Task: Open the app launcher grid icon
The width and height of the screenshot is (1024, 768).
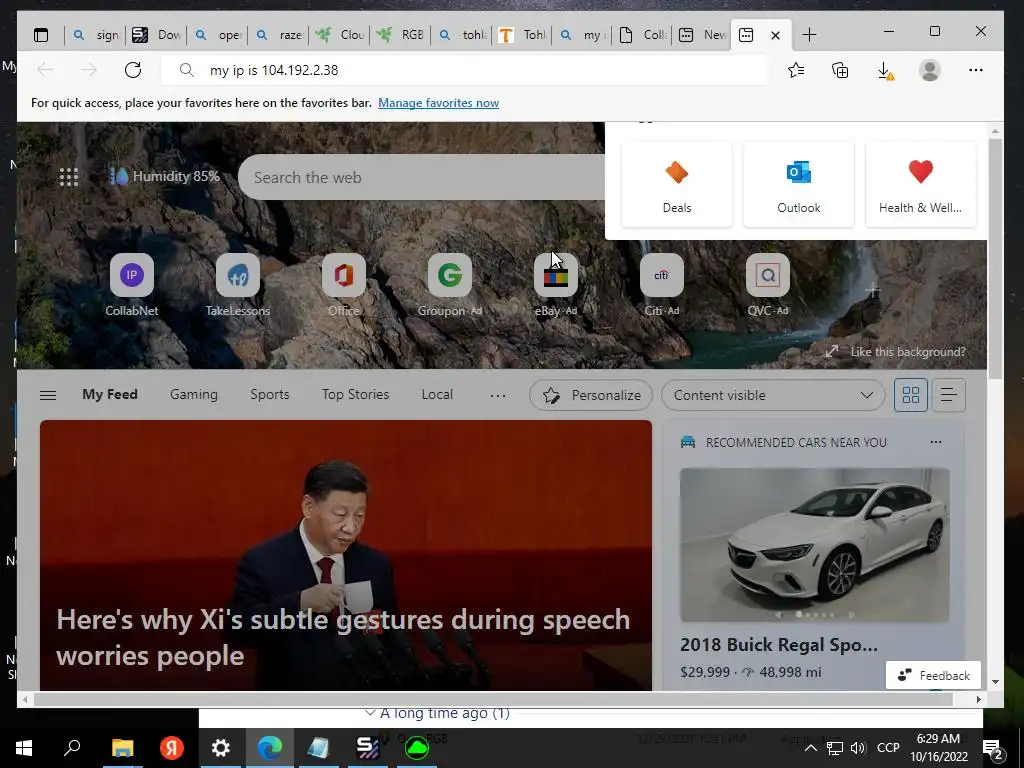Action: pyautogui.click(x=69, y=177)
